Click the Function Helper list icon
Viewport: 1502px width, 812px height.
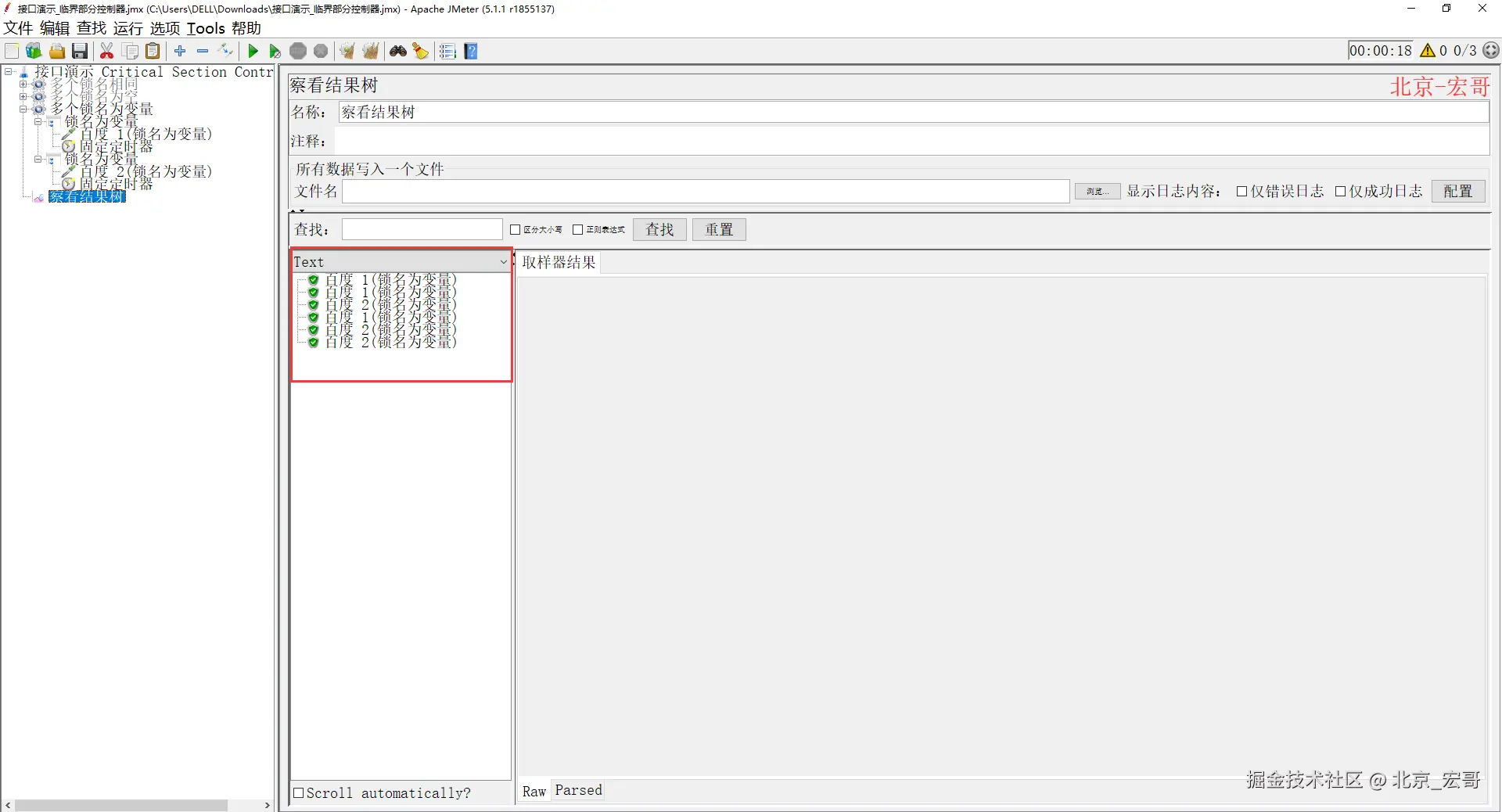click(x=447, y=52)
